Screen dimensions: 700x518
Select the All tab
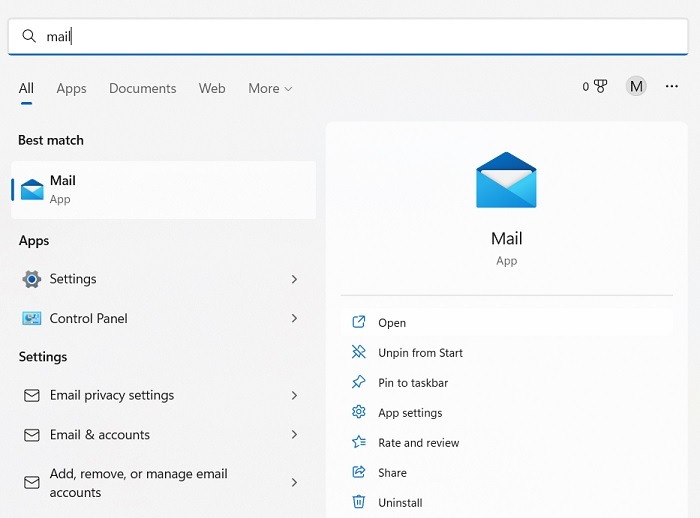26,88
